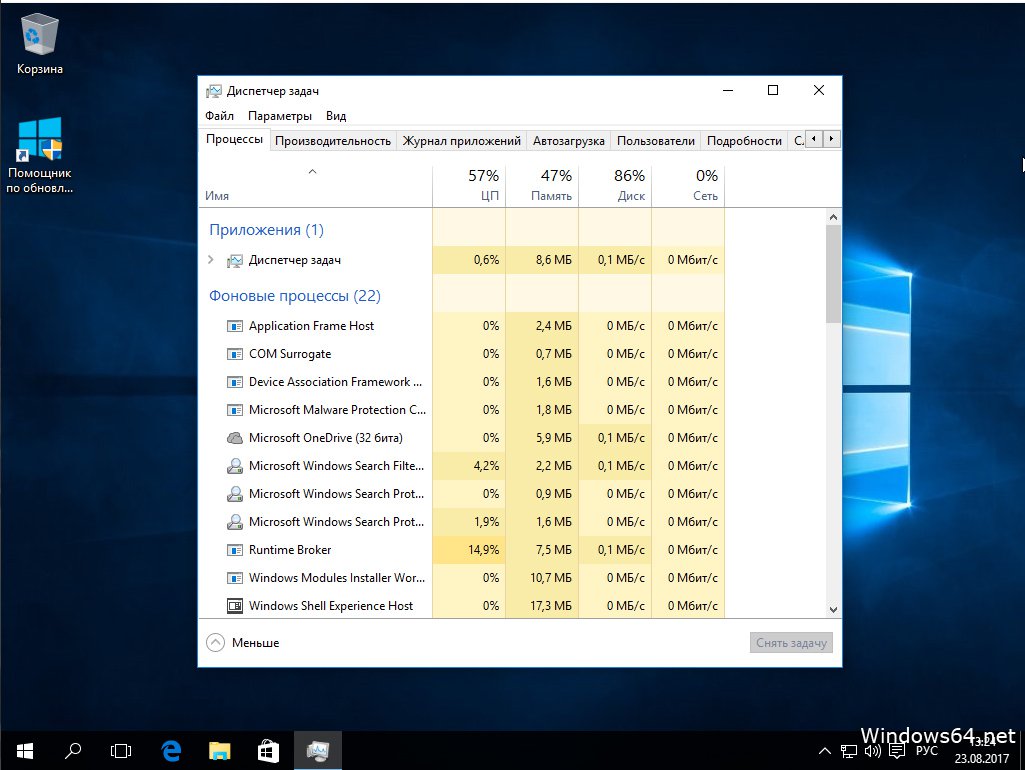Select the Application Frame Host name
Image resolution: width=1025 pixels, height=770 pixels.
coord(311,326)
